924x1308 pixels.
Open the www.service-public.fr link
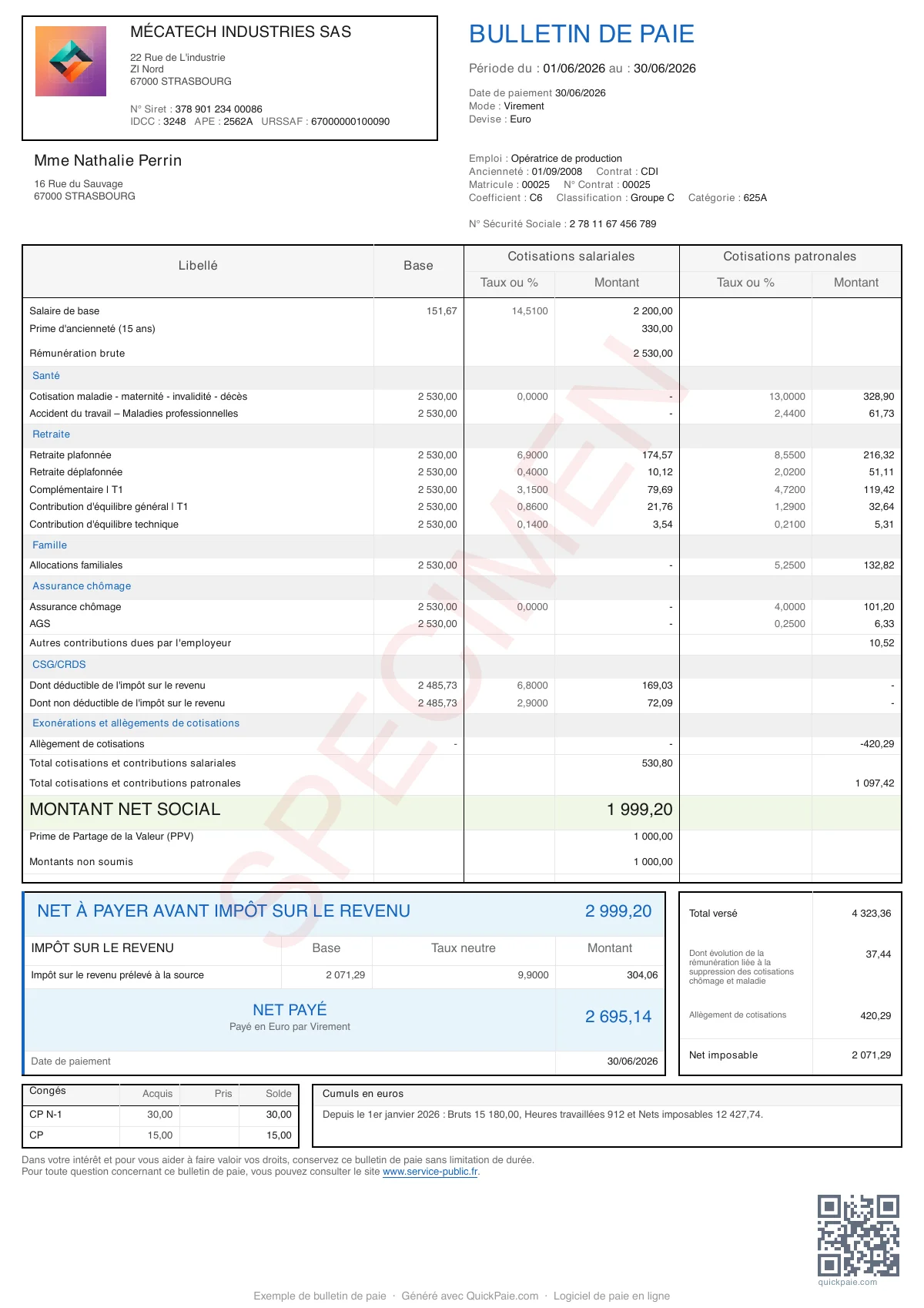[430, 1172]
